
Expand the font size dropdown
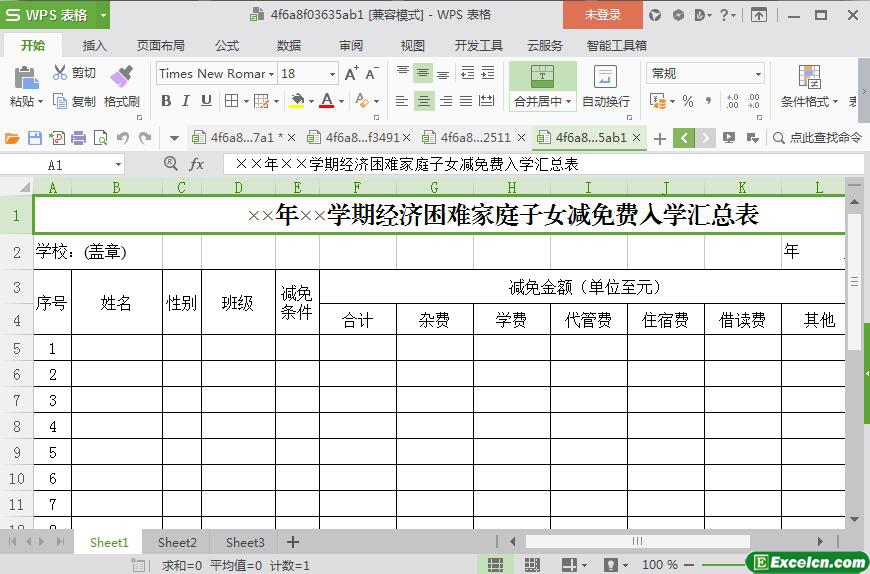click(332, 73)
